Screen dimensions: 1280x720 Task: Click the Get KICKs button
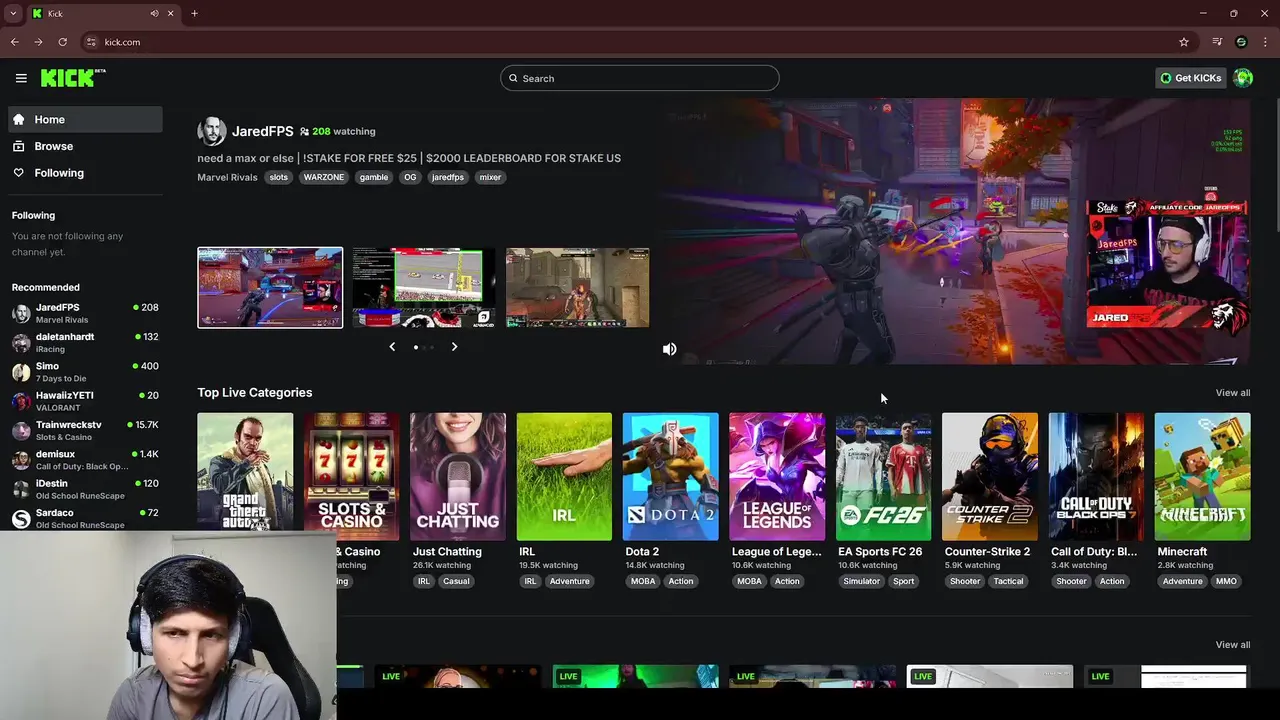point(1190,78)
